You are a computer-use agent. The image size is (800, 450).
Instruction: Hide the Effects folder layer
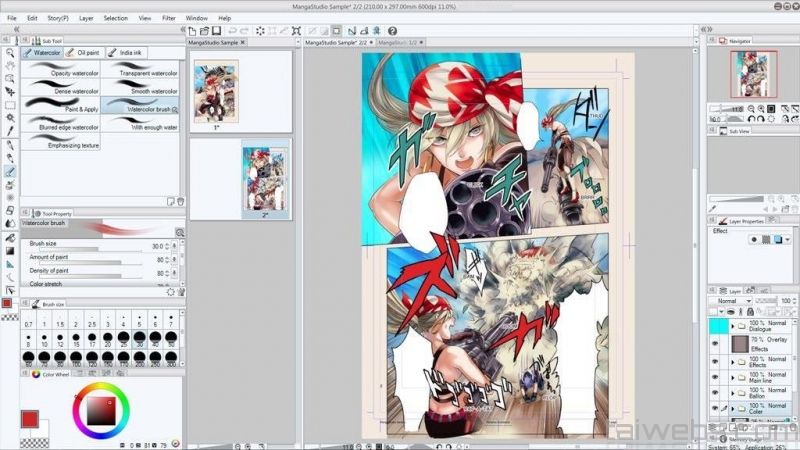click(715, 362)
